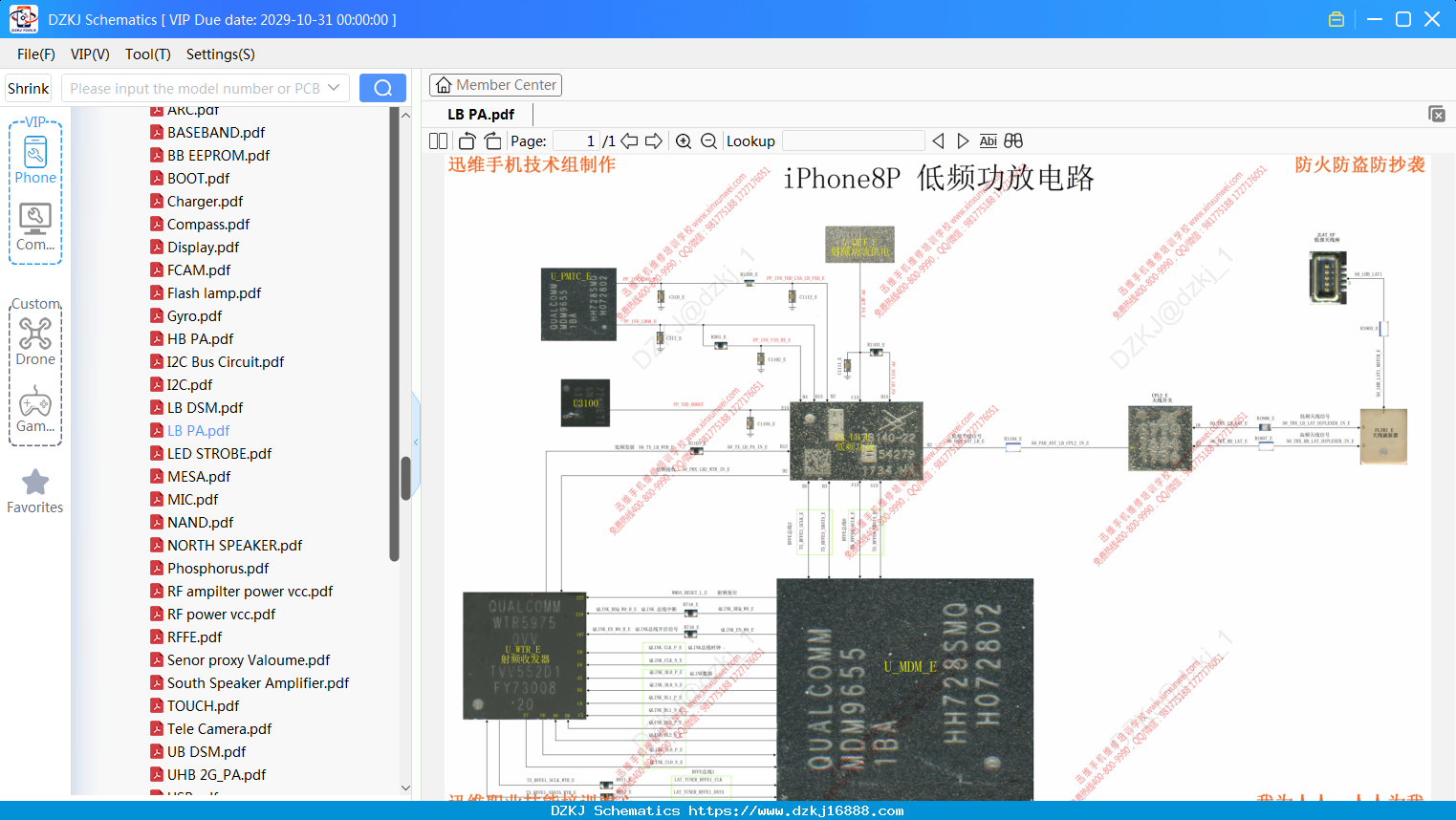Open RF ampilter power vcc.pdf
The height and width of the screenshot is (820, 1456).
coord(250,591)
